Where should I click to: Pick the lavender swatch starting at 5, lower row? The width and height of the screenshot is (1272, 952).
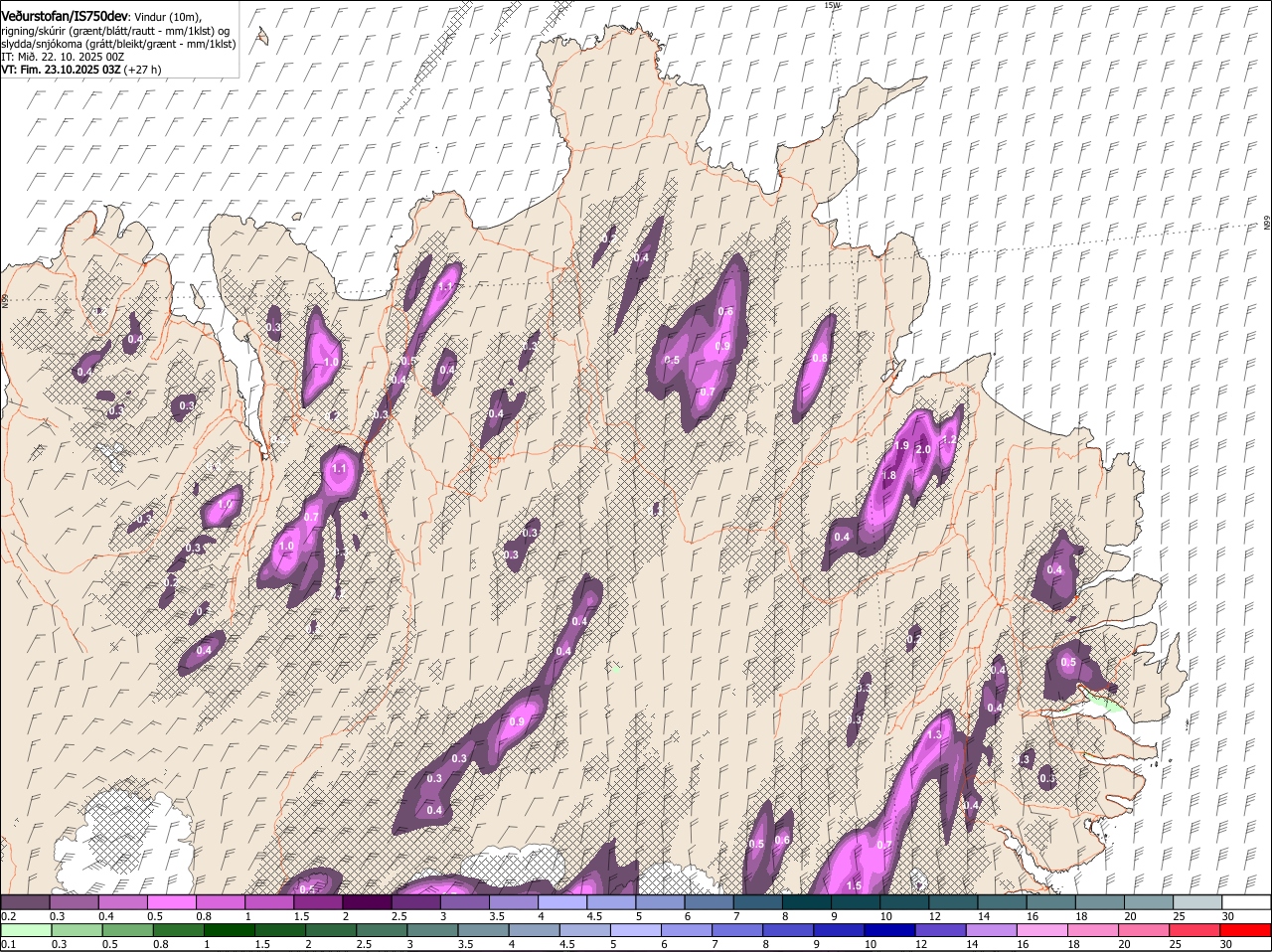pyautogui.click(x=636, y=930)
